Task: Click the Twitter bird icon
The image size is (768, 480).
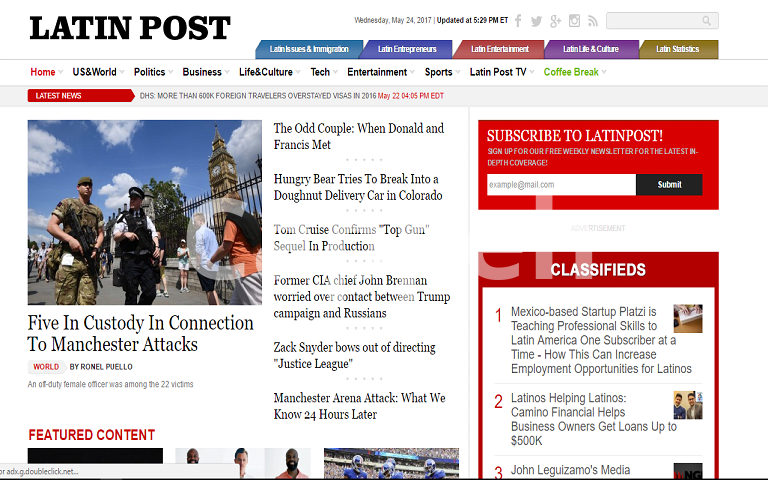Action: [x=537, y=21]
